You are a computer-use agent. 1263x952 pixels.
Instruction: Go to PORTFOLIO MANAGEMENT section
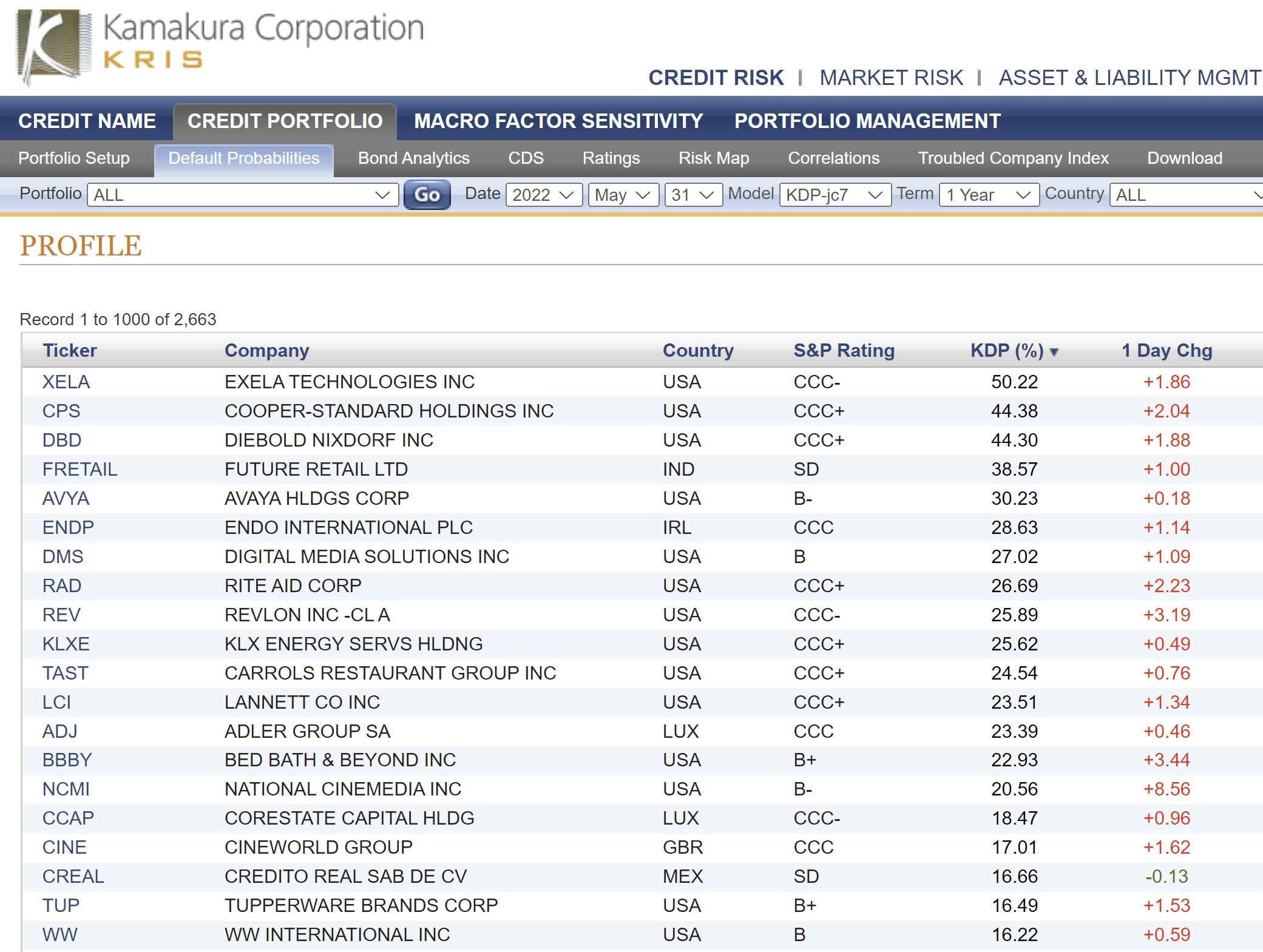point(867,121)
